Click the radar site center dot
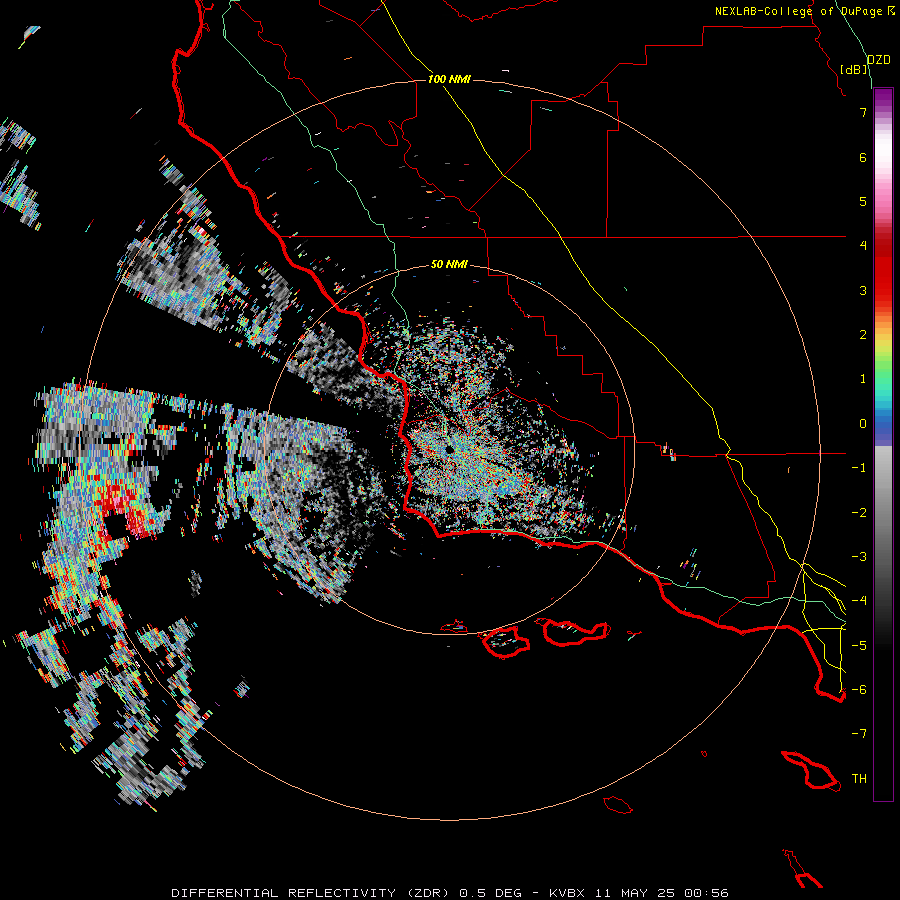900x900 pixels. 449,449
